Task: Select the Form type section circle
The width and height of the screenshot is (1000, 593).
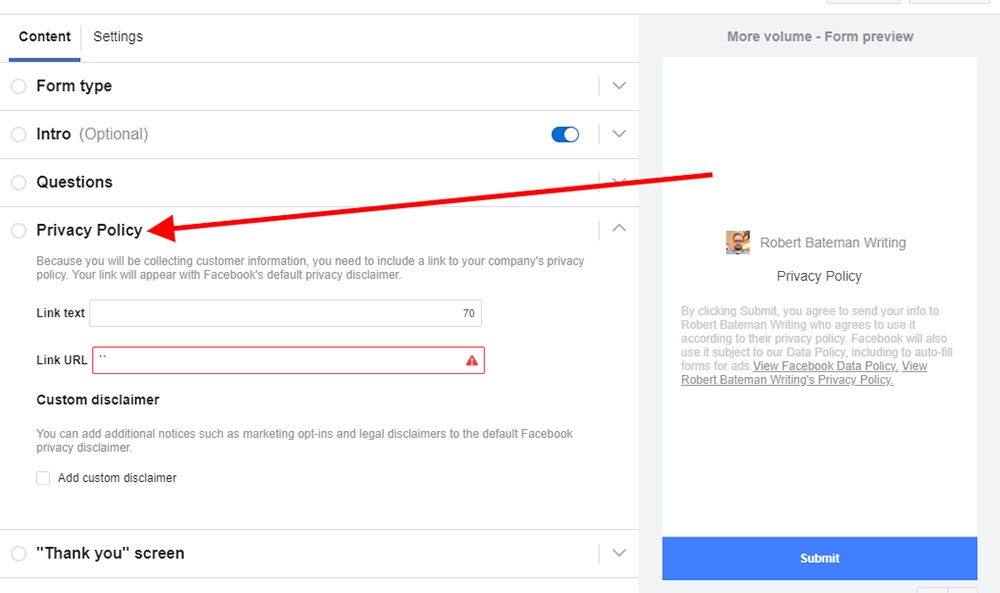Action: click(x=18, y=86)
